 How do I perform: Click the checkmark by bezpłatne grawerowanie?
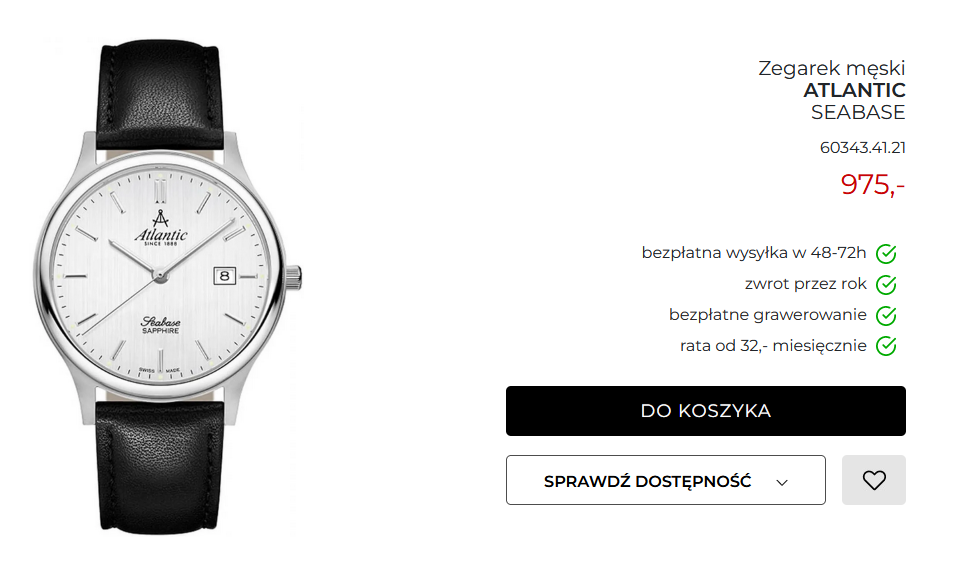(886, 316)
